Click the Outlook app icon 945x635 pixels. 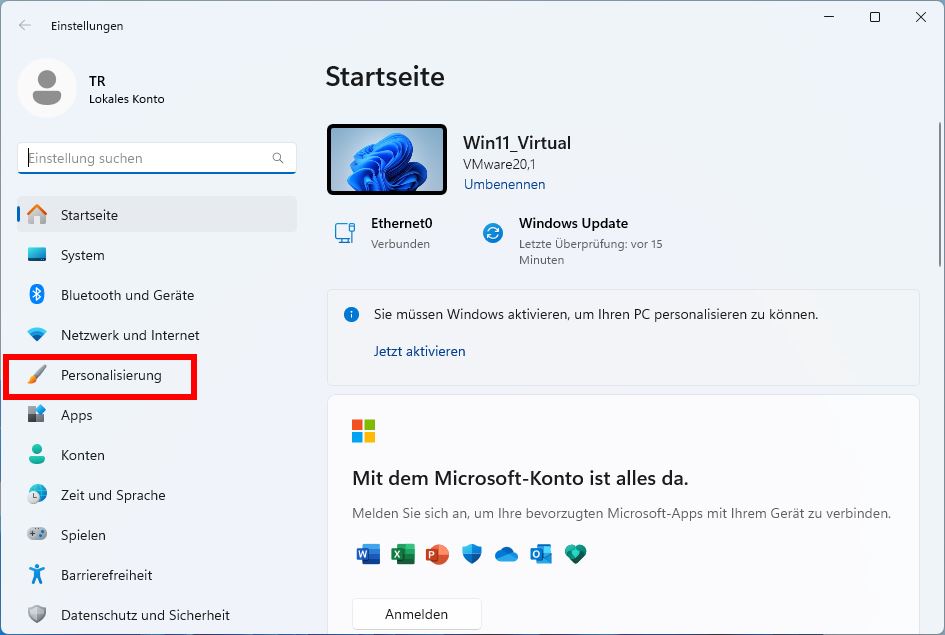point(541,553)
